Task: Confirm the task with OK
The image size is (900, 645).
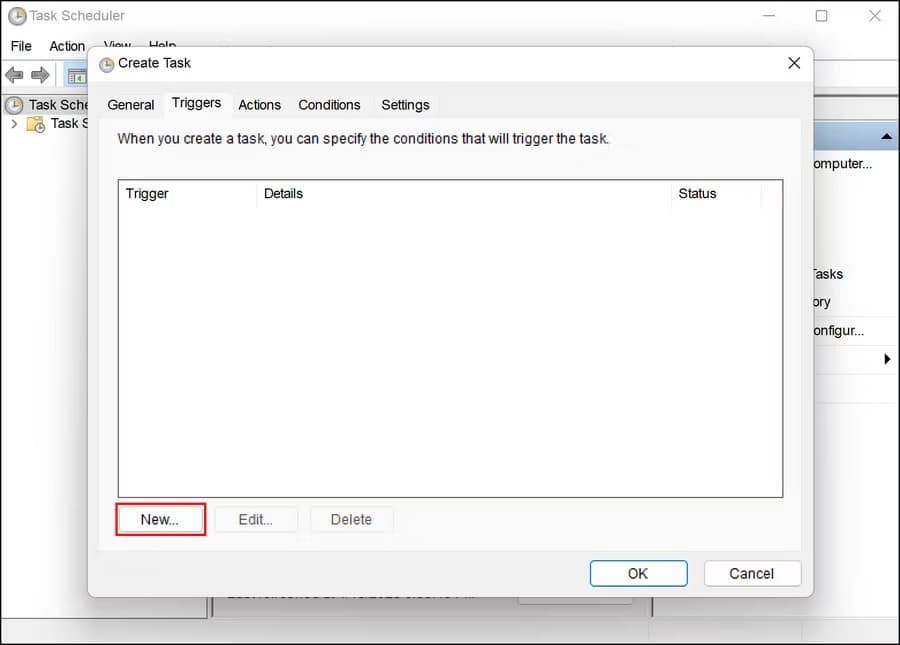Action: point(638,573)
